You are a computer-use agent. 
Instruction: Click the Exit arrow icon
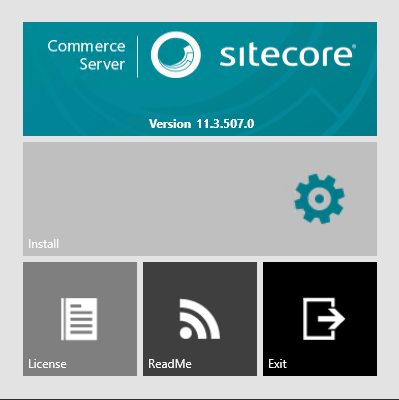point(324,319)
